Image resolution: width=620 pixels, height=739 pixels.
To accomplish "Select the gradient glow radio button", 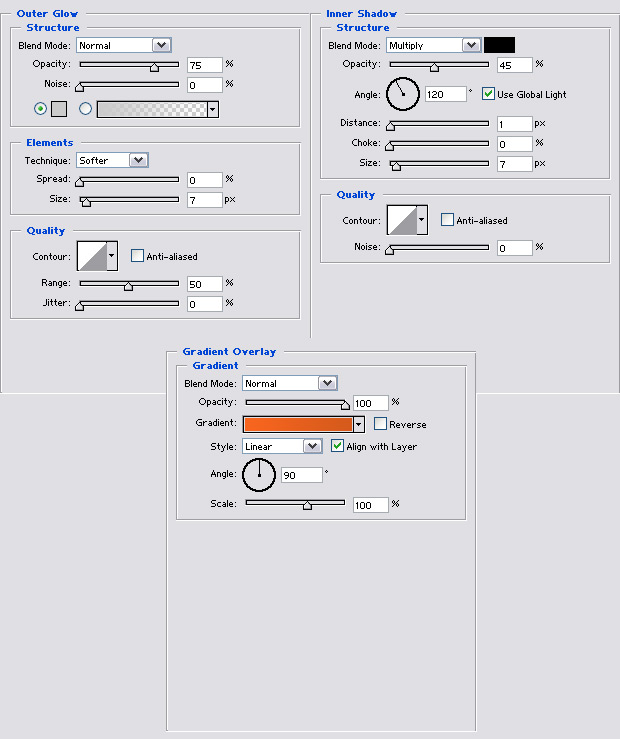I will click(x=85, y=109).
